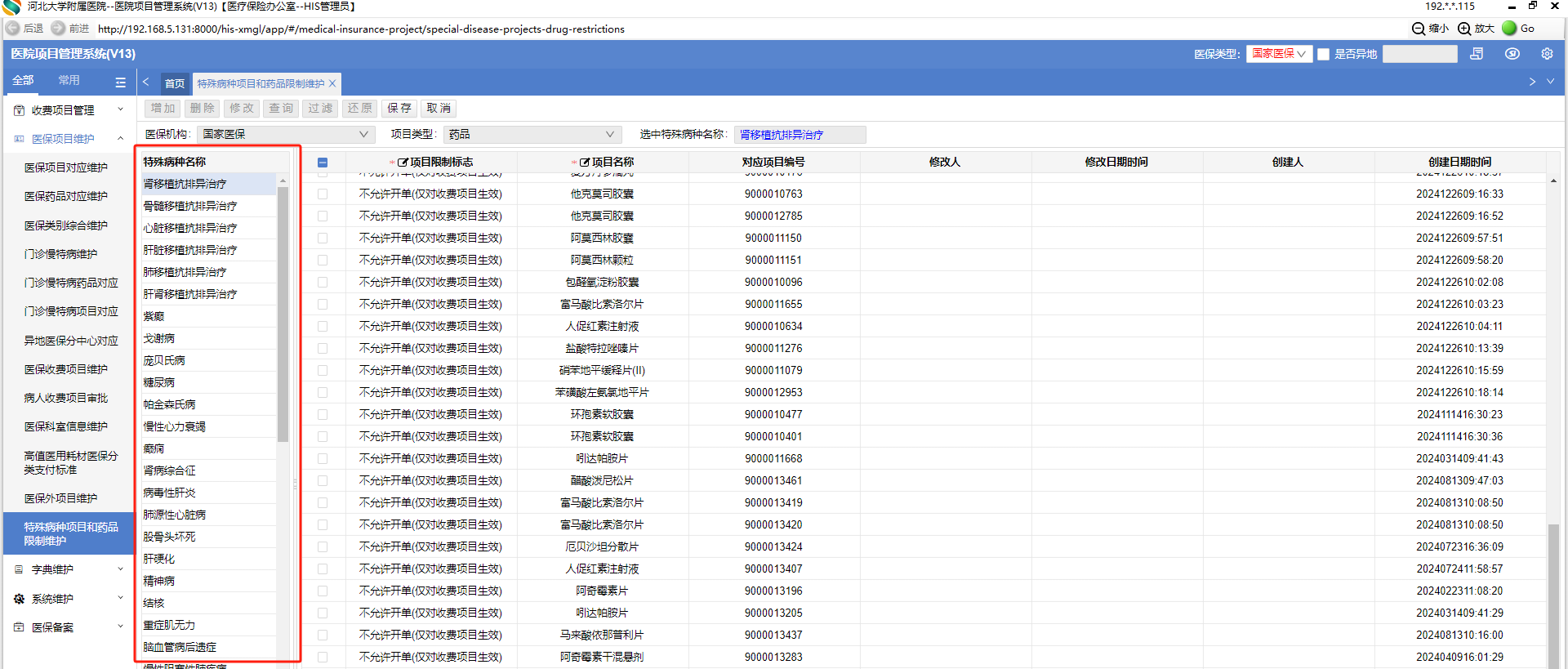Click the 医保备案 menu icon

tap(19, 627)
